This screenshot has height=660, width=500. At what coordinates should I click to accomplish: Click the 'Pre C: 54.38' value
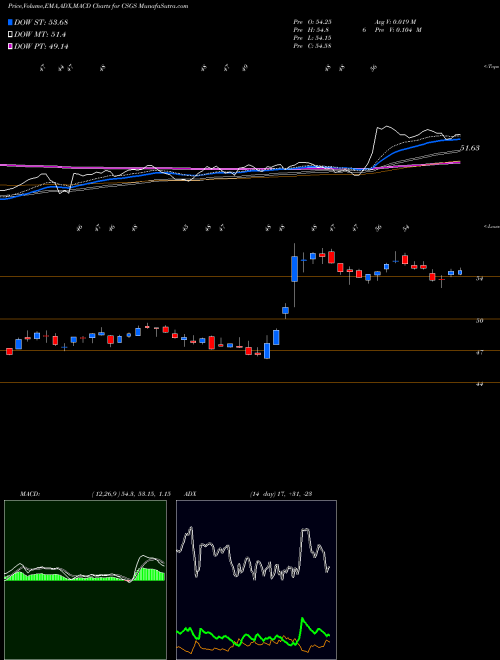pyautogui.click(x=312, y=46)
